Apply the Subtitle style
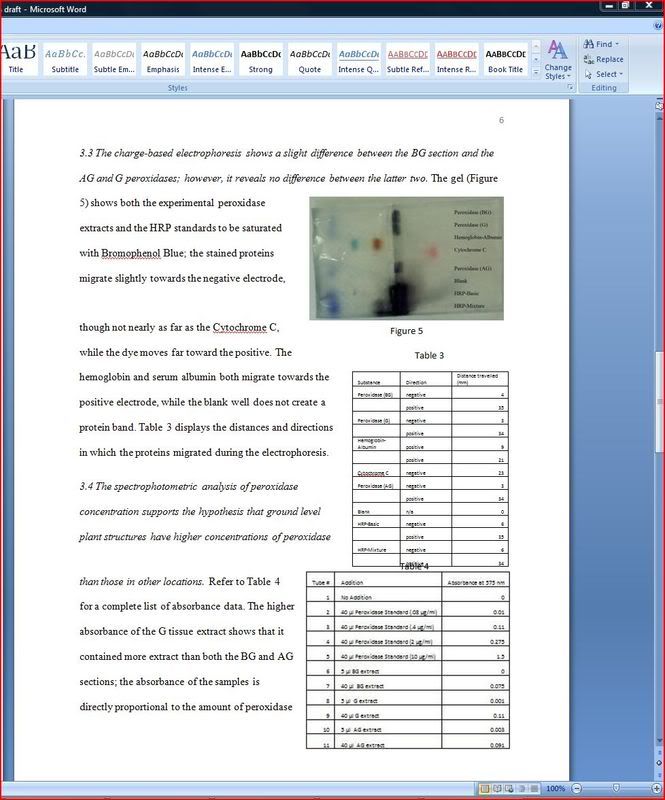 pos(65,59)
